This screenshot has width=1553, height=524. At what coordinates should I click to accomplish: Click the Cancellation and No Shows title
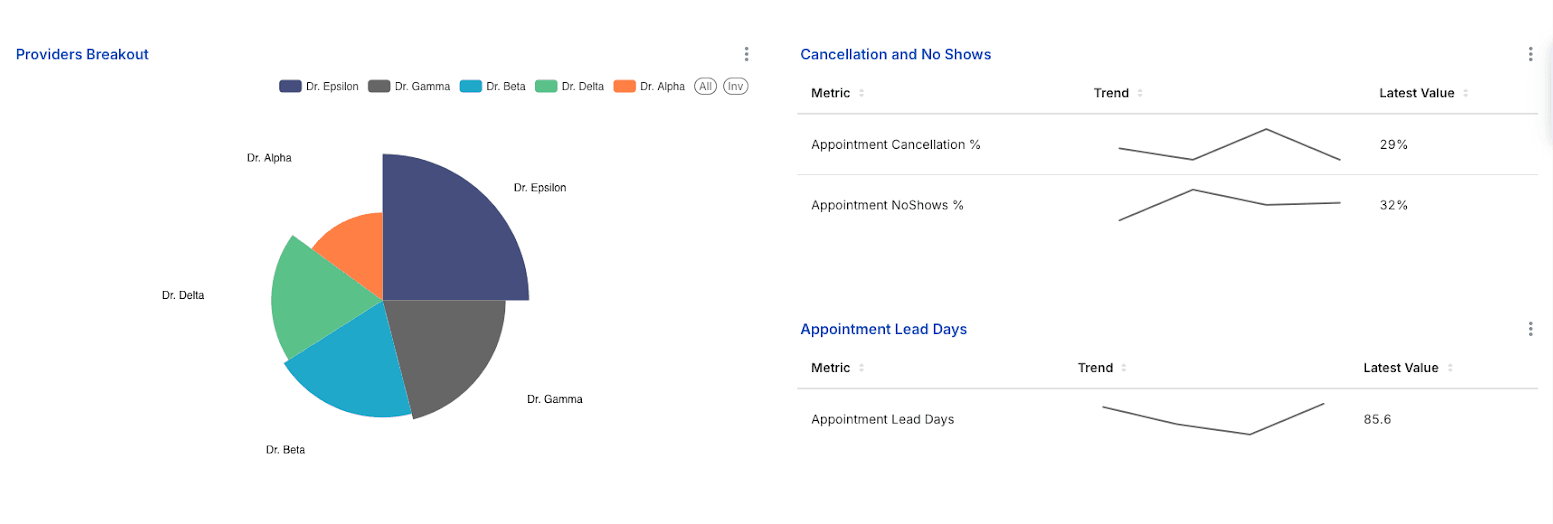click(x=896, y=54)
